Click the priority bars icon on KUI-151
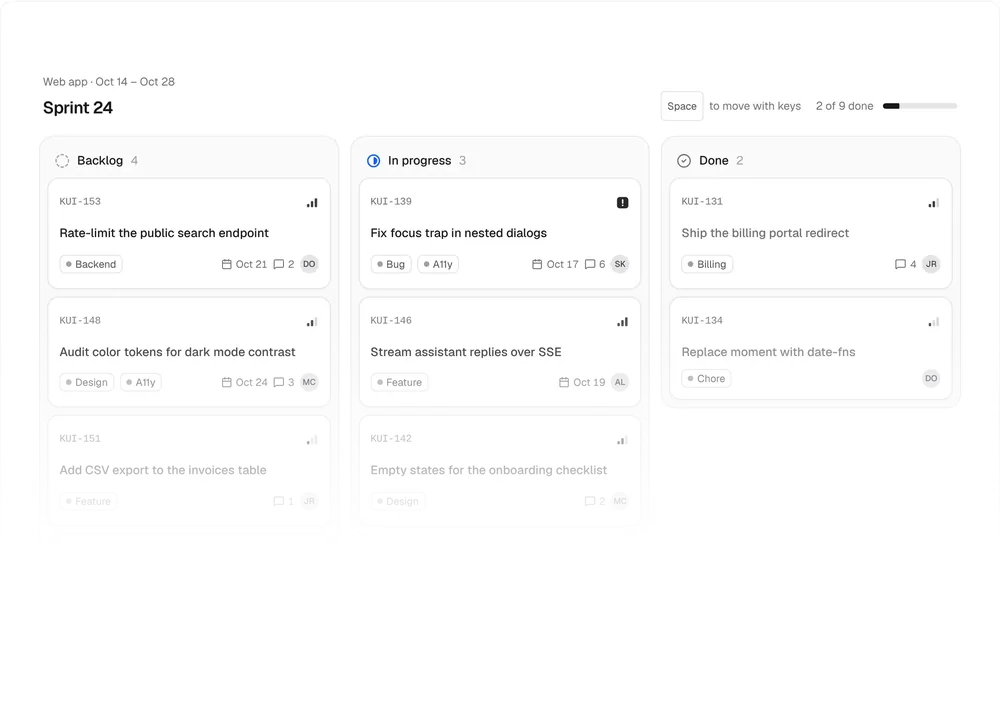Image resolution: width=1000 pixels, height=715 pixels. [x=312, y=440]
